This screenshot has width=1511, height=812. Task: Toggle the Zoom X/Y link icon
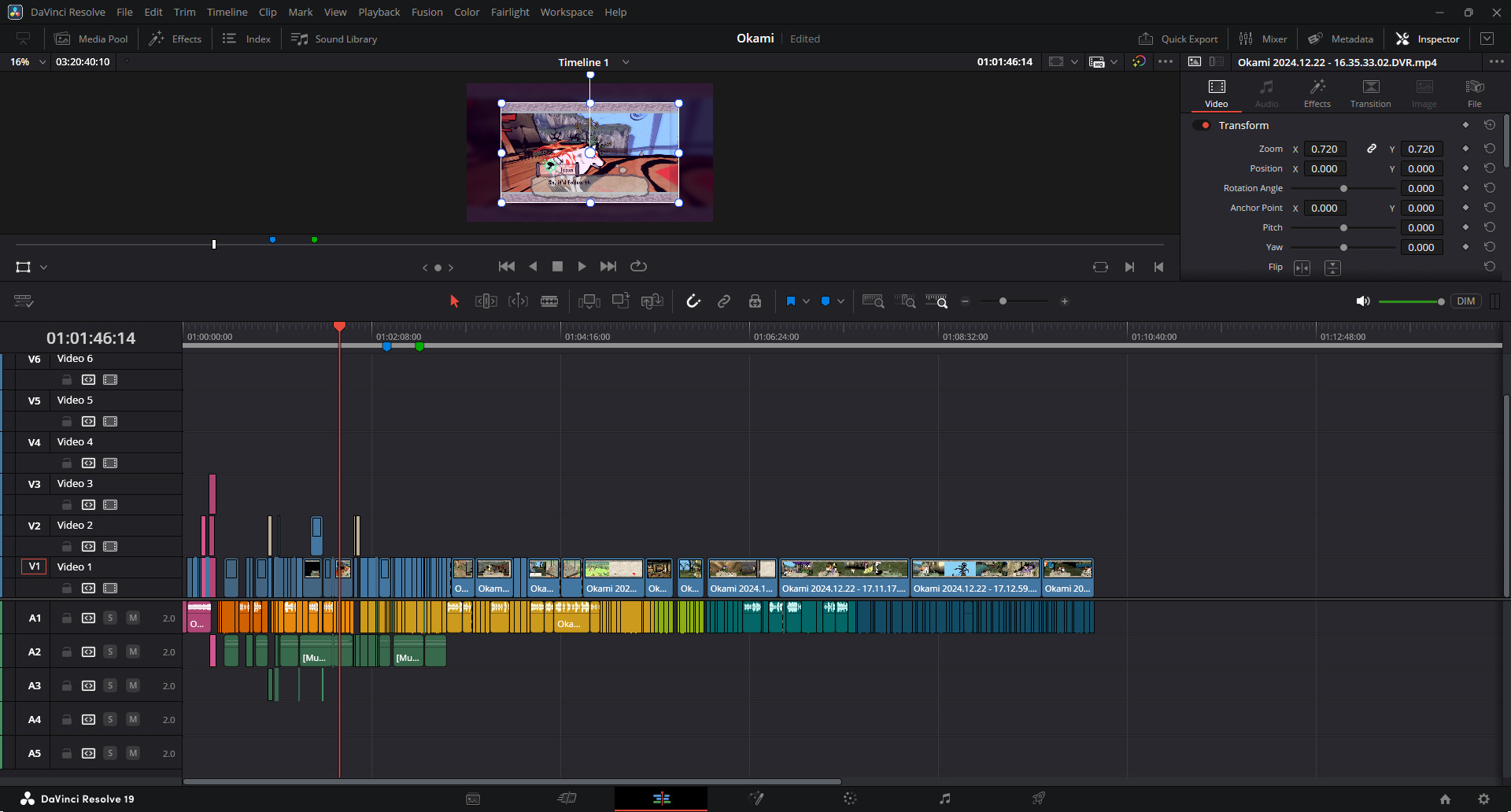pos(1372,149)
